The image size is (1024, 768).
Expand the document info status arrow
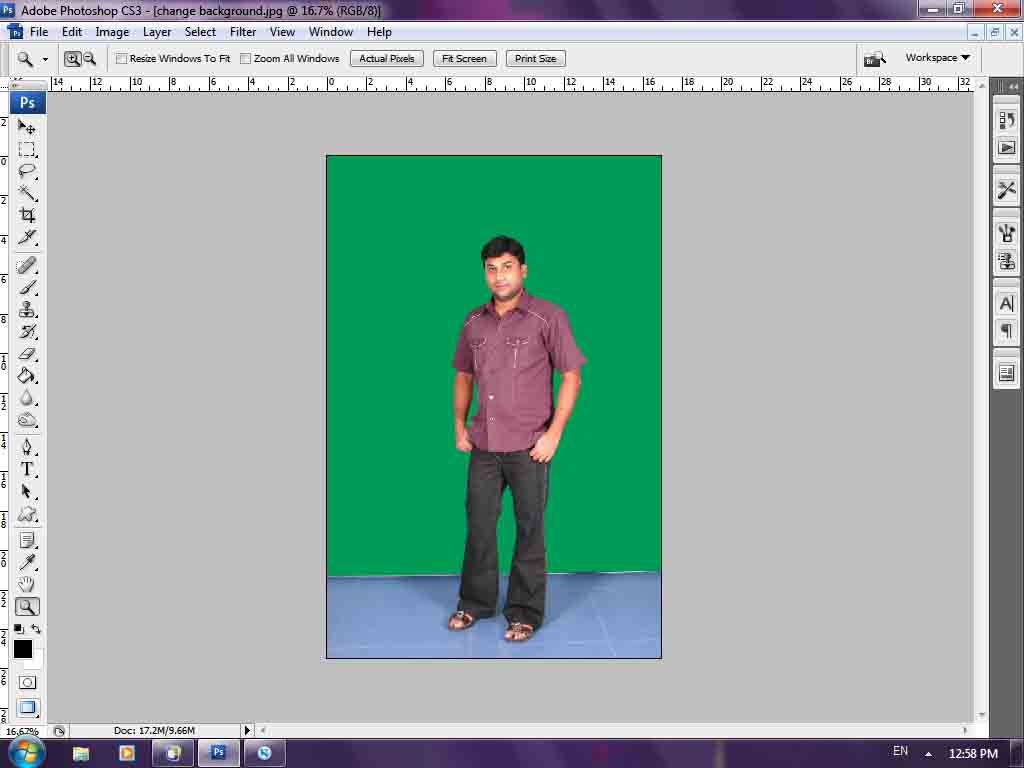[x=246, y=730]
